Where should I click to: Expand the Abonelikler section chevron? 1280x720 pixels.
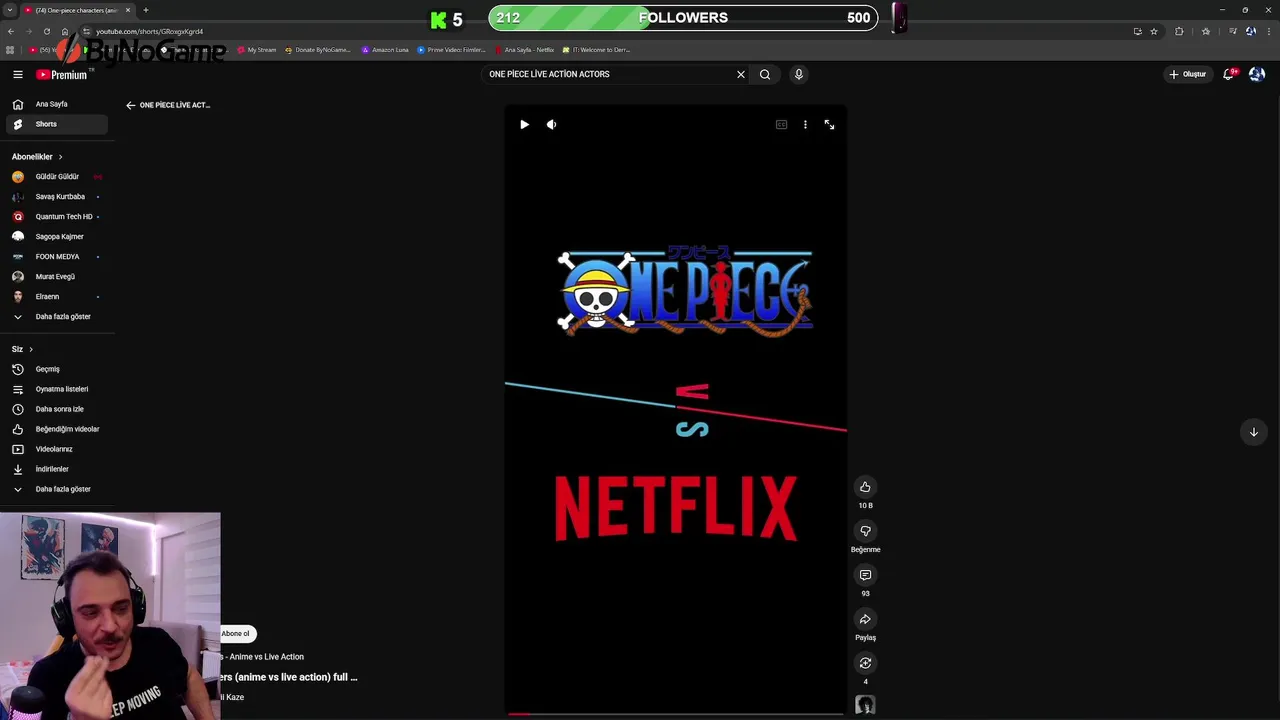(60, 157)
